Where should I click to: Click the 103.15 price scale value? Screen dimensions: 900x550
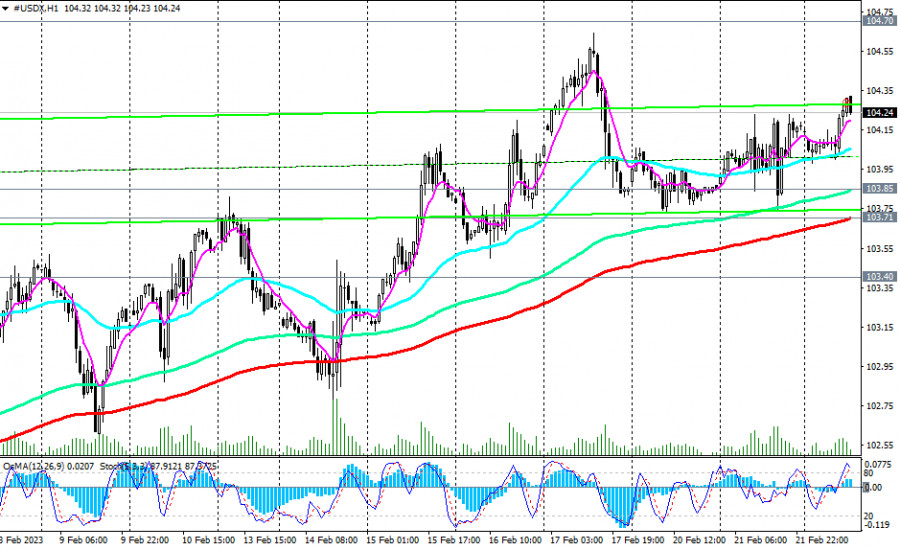880,327
